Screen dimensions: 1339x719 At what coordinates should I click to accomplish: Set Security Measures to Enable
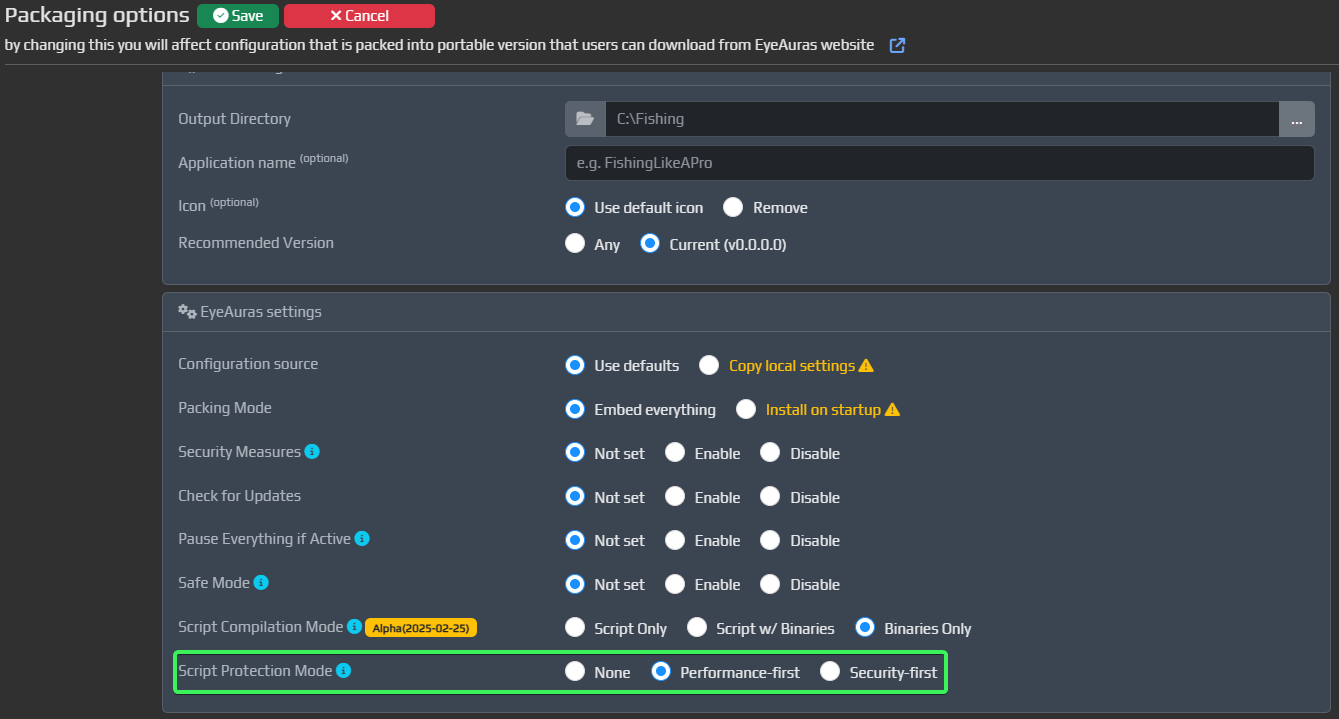click(x=675, y=453)
